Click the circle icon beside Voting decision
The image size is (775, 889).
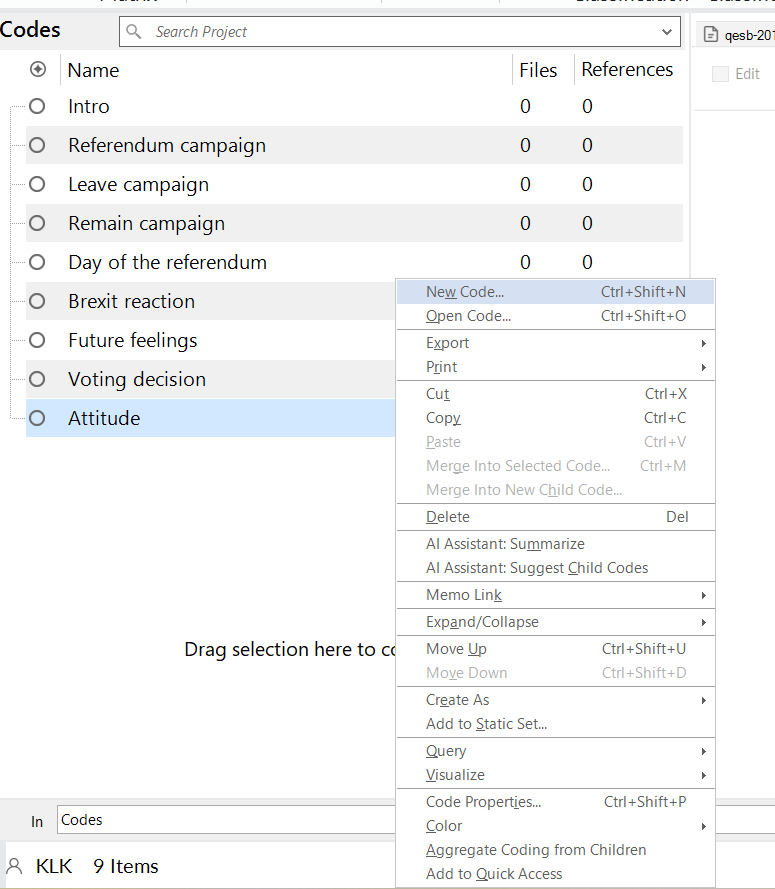point(37,379)
